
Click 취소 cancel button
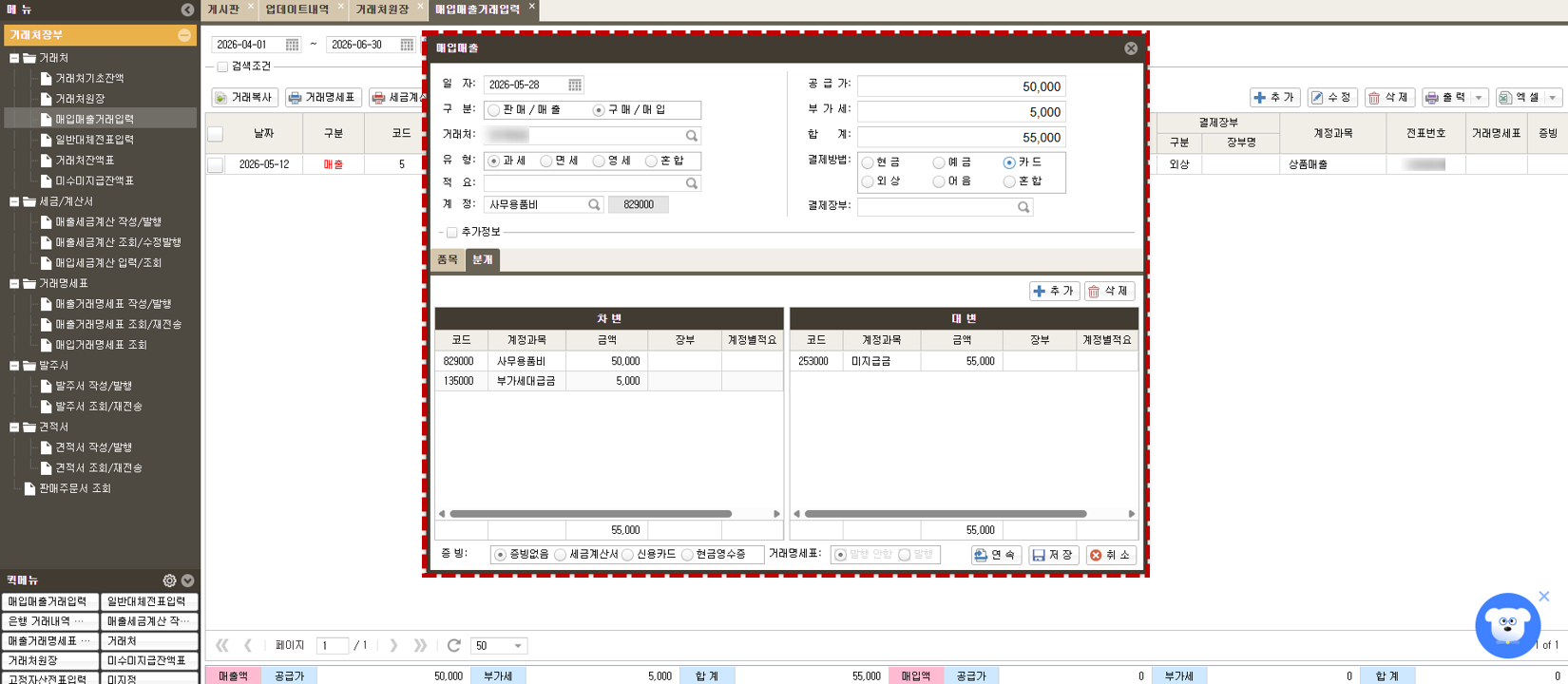click(x=1110, y=555)
